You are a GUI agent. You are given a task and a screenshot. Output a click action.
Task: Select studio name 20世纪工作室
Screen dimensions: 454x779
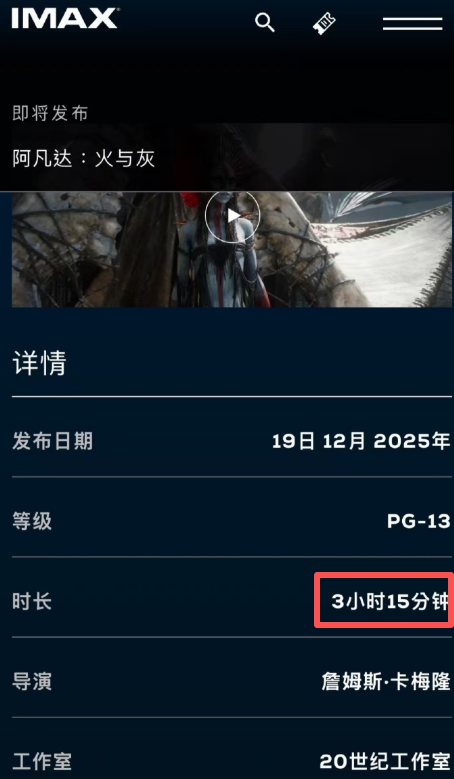click(384, 762)
